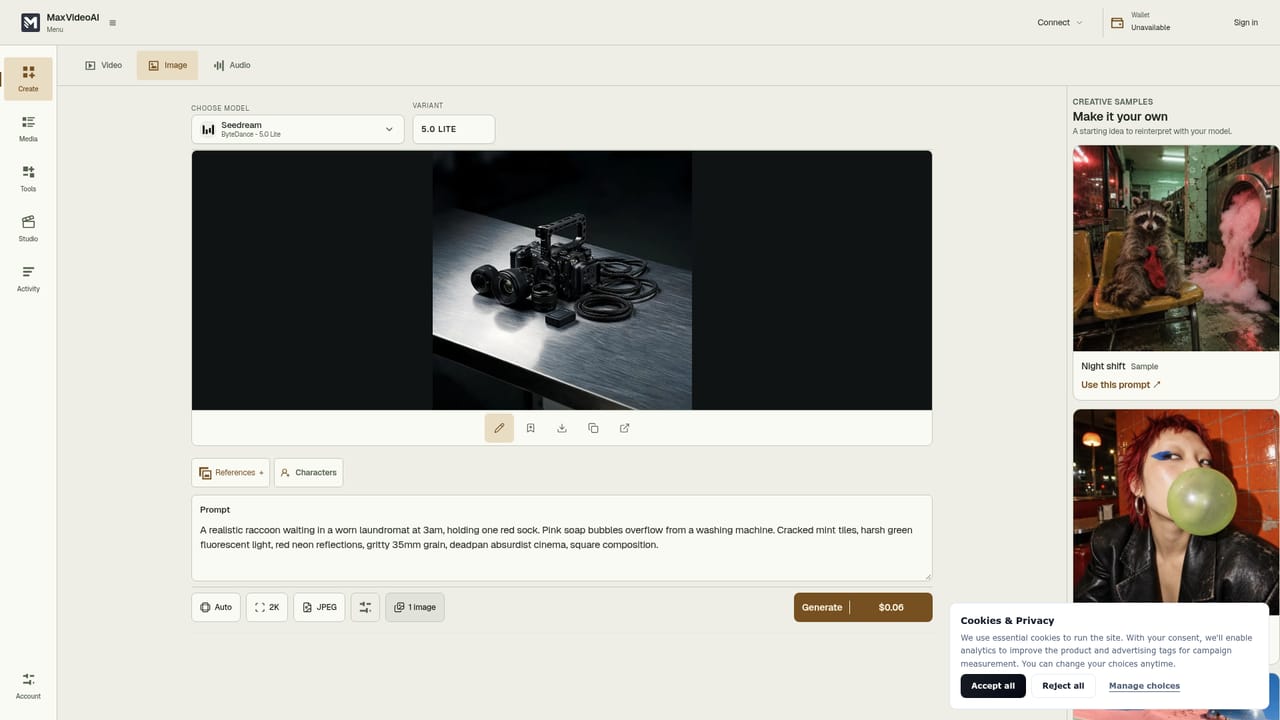The height and width of the screenshot is (720, 1280).
Task: Open the Characters button
Action: (x=309, y=473)
